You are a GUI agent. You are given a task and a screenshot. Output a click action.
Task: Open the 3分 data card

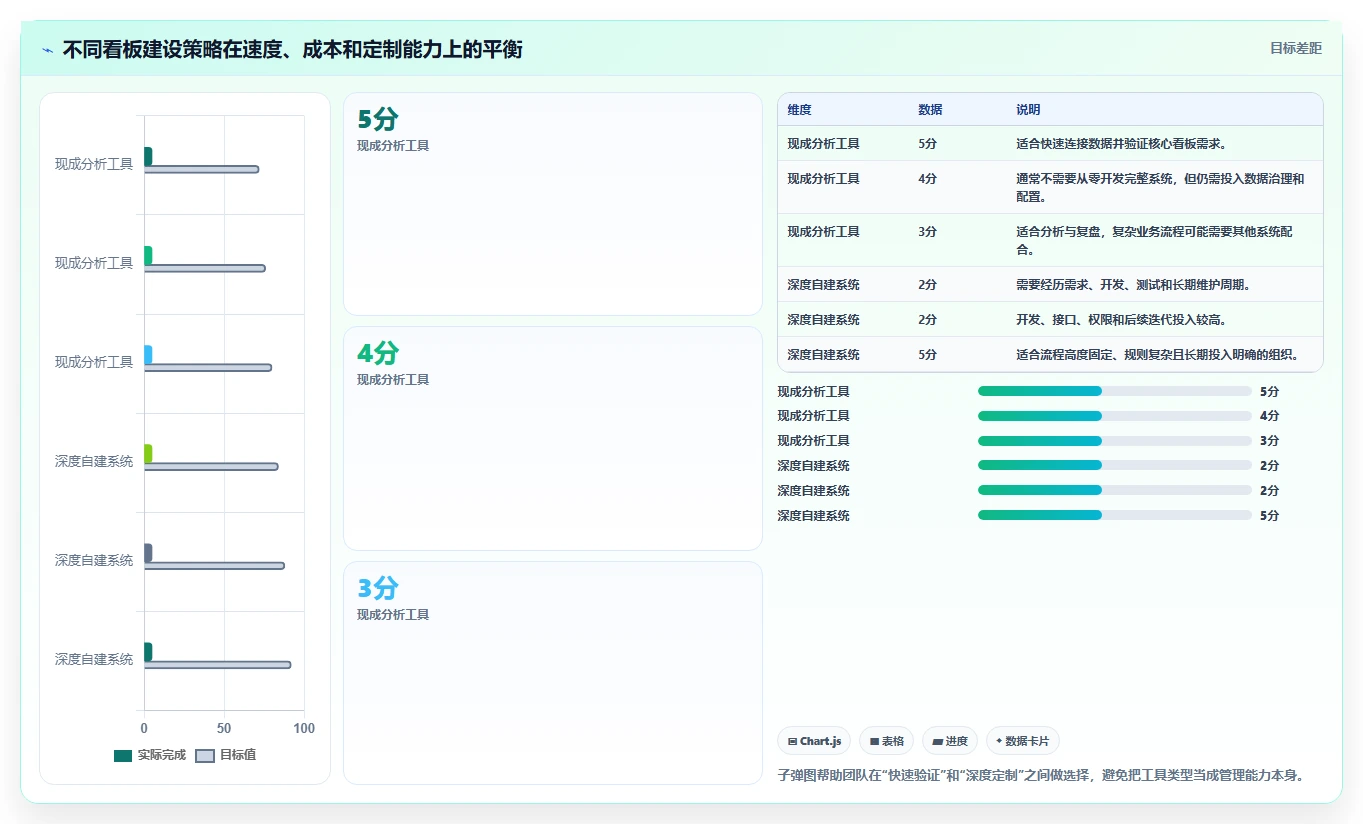pos(553,673)
